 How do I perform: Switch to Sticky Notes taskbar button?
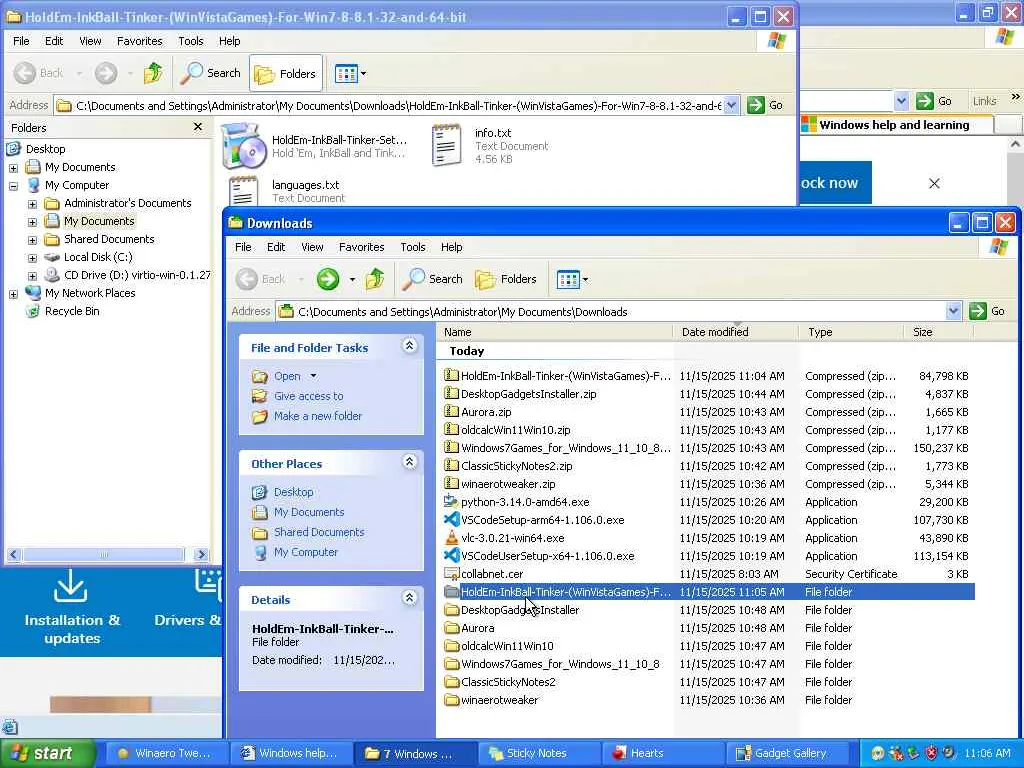pos(539,754)
